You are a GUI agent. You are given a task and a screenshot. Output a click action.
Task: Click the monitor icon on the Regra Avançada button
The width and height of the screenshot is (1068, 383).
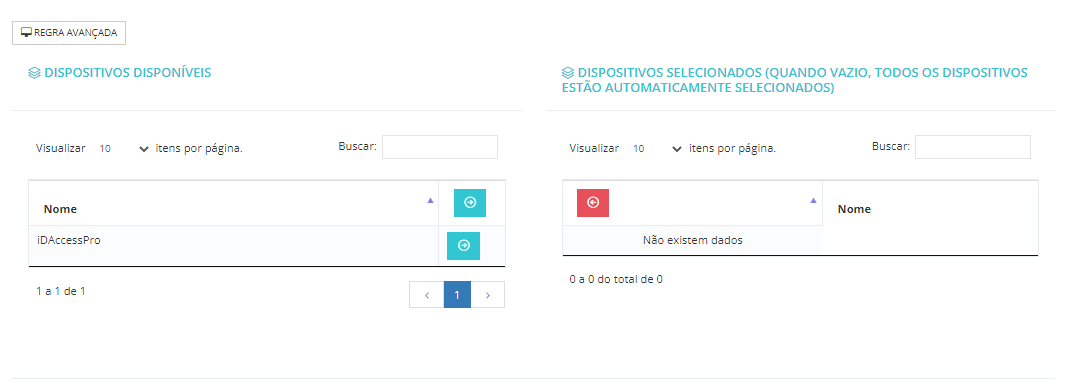pyautogui.click(x=27, y=33)
